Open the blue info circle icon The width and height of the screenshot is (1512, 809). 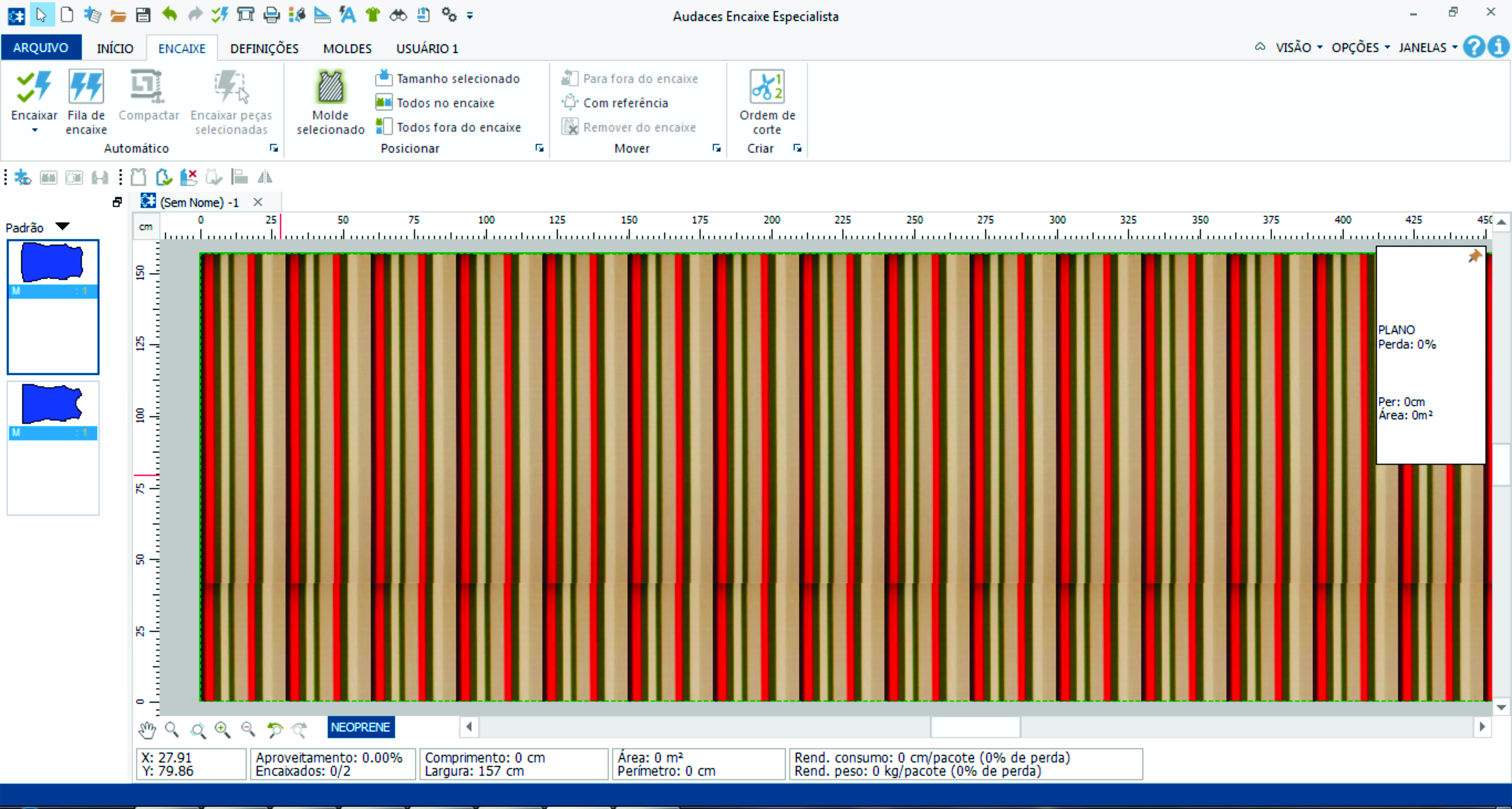click(x=1498, y=47)
